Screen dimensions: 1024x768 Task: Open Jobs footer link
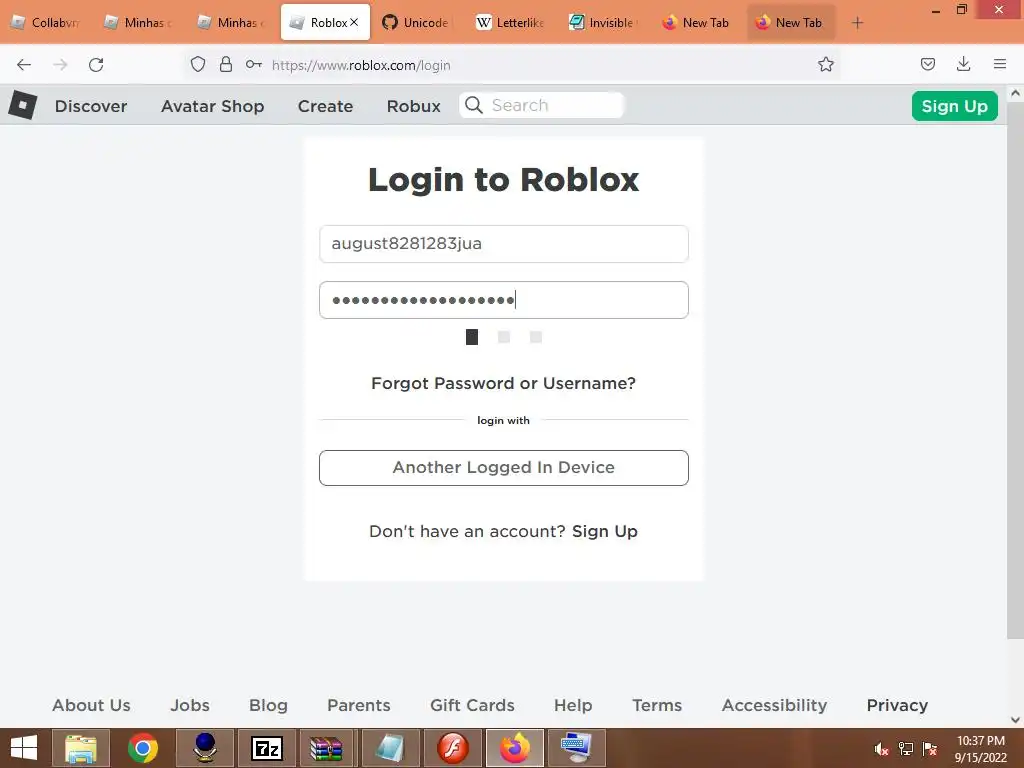tap(190, 705)
